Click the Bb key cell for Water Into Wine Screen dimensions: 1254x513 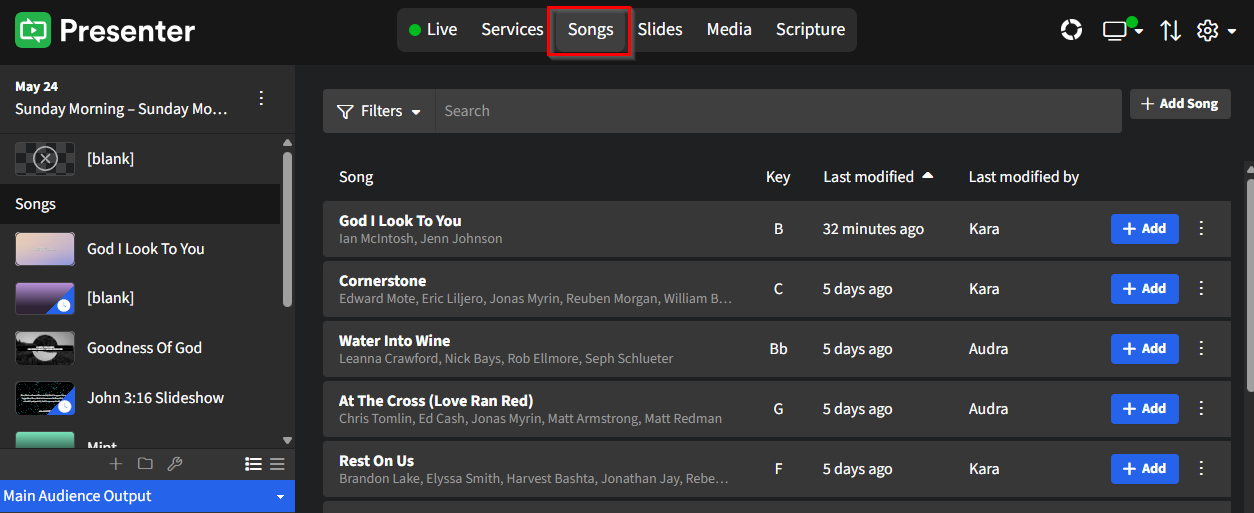[778, 349]
